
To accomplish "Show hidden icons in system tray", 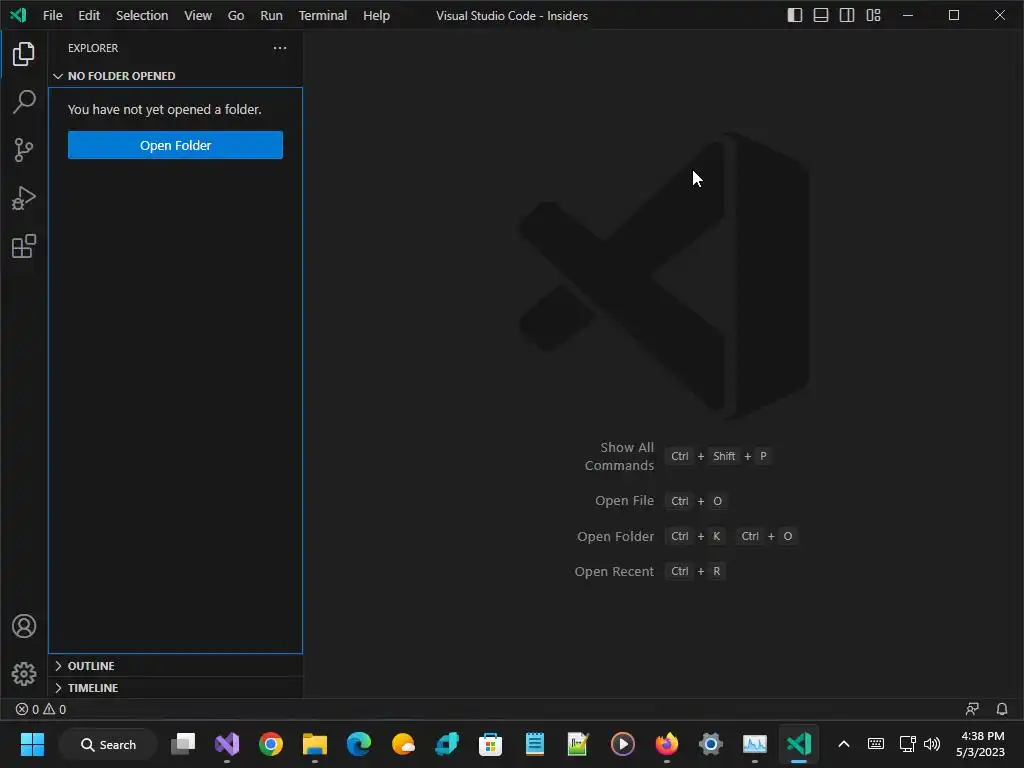I will coord(844,744).
